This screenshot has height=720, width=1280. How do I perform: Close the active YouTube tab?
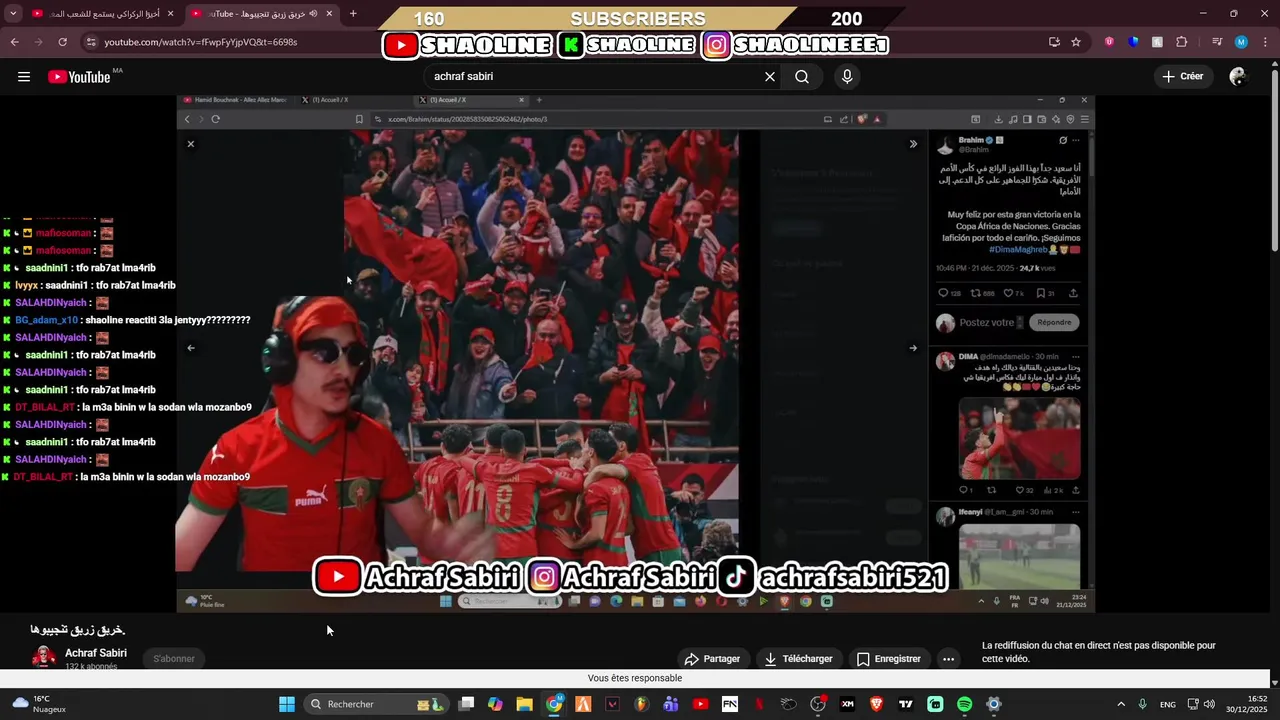[329, 14]
